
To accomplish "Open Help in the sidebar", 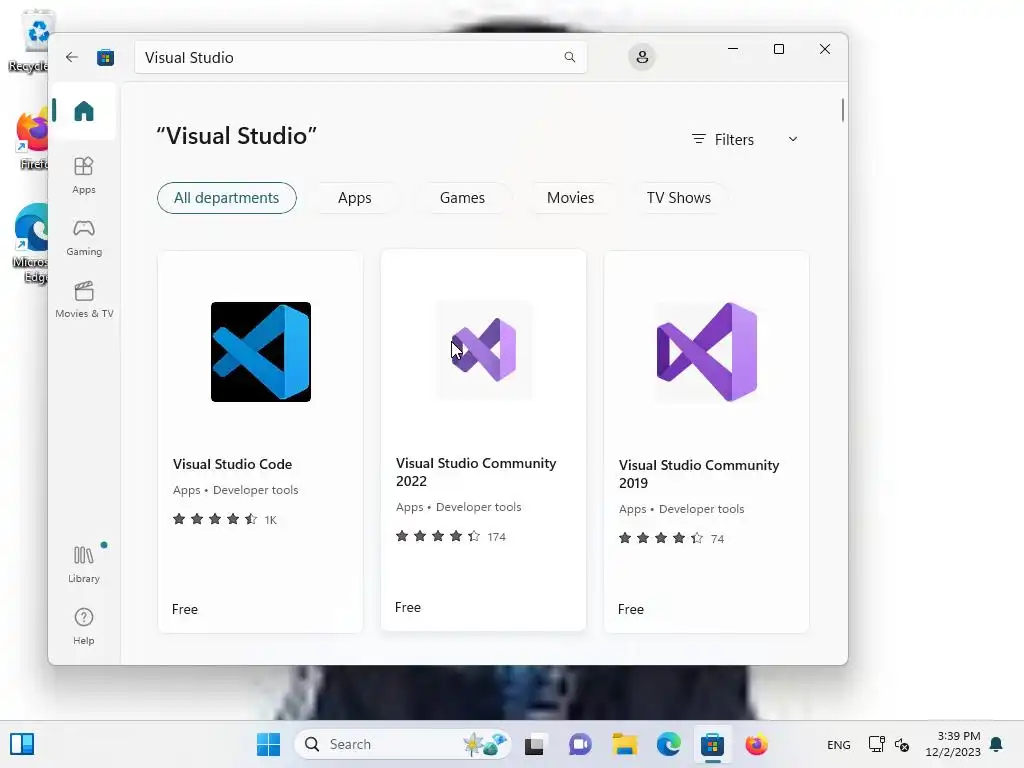I will coord(84,627).
